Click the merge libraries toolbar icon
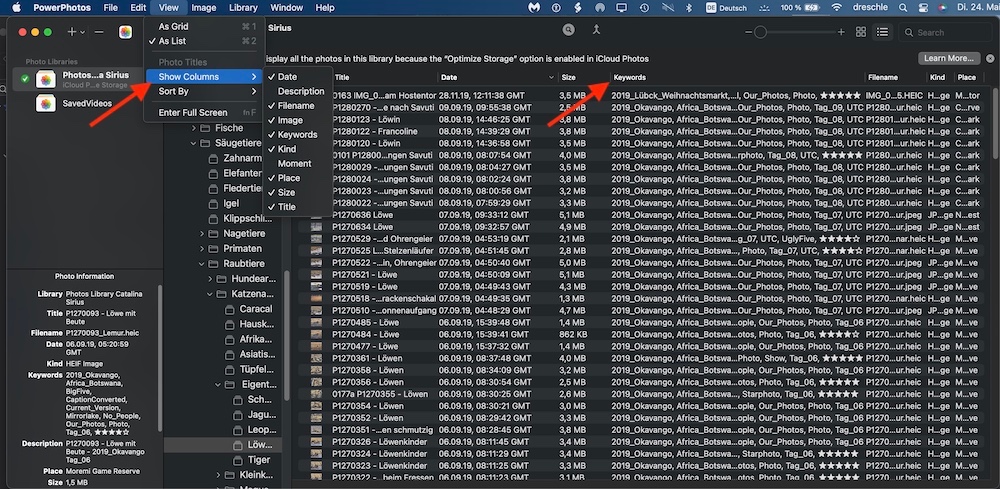The image size is (1000, 489). point(596,30)
